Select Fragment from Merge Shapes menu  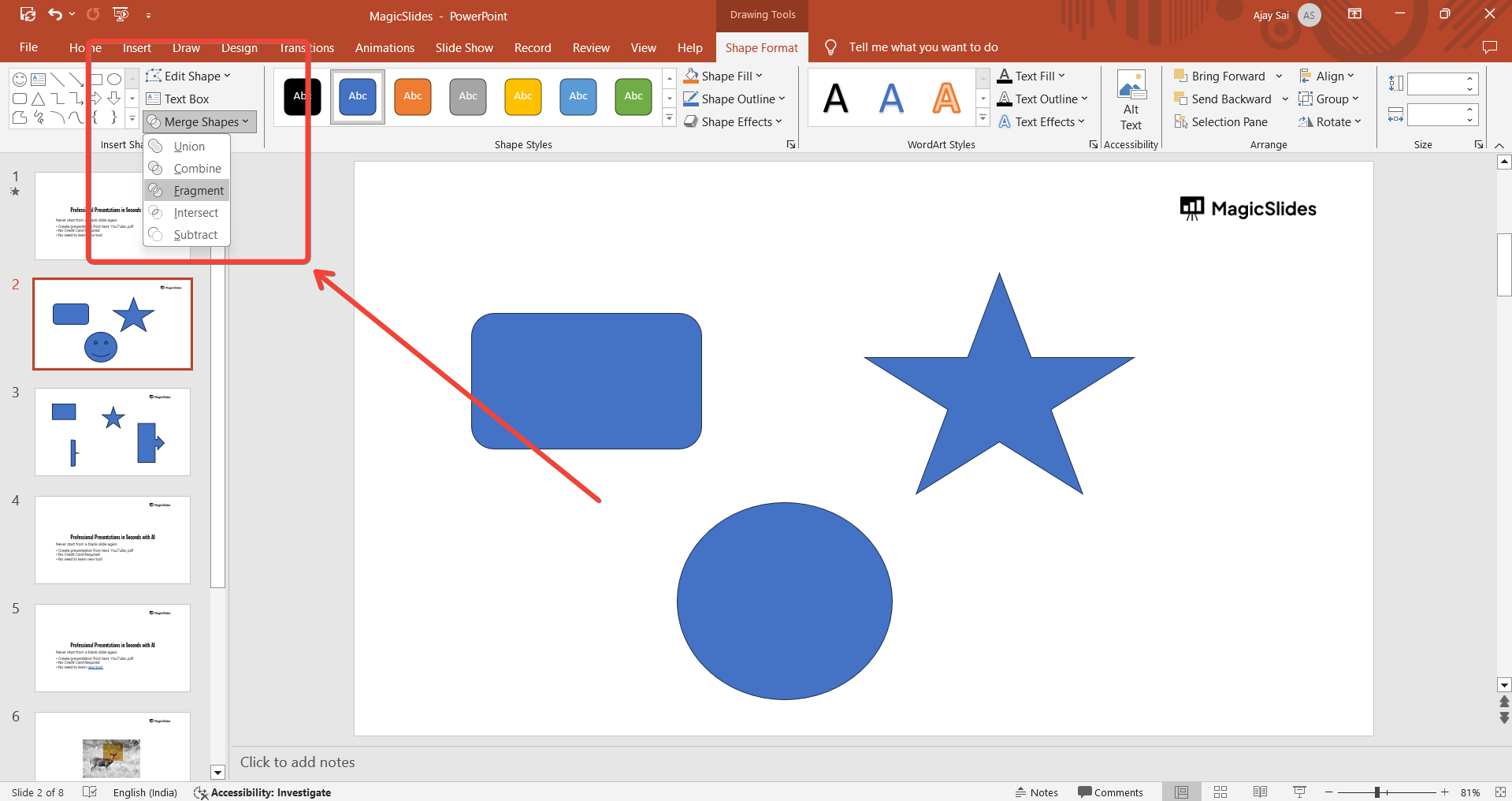pos(198,191)
